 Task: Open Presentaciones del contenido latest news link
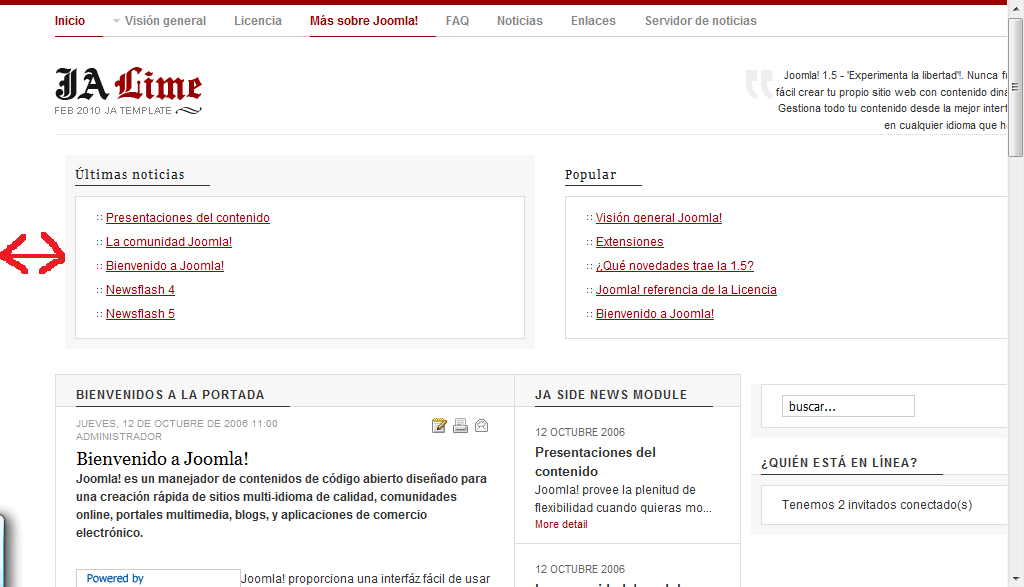(187, 217)
